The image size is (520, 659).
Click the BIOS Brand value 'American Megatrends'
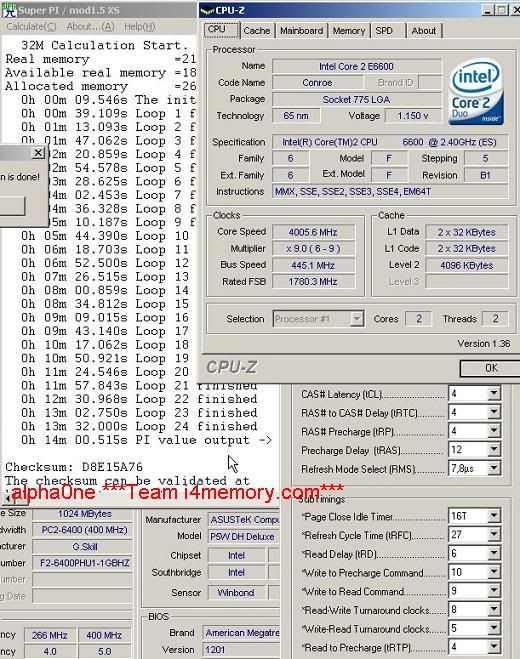click(241, 633)
